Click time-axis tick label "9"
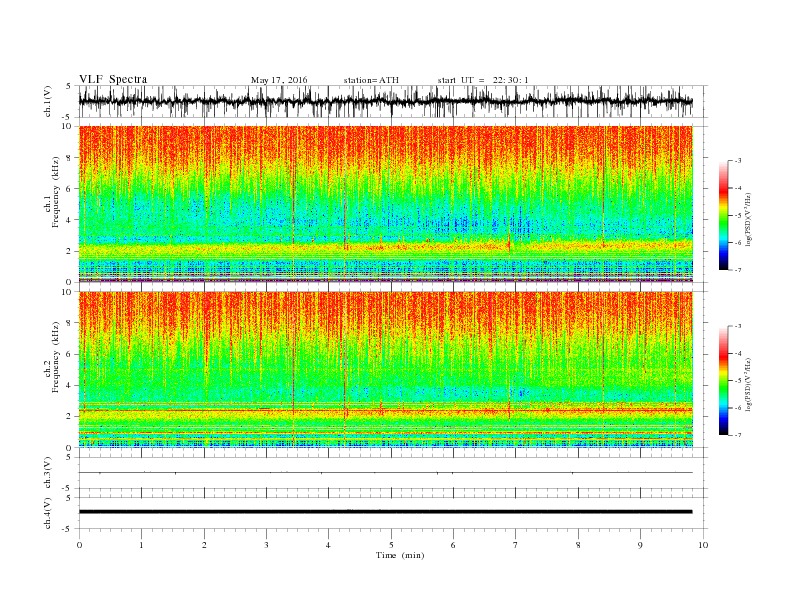This screenshot has height=612, width=792. (x=640, y=545)
